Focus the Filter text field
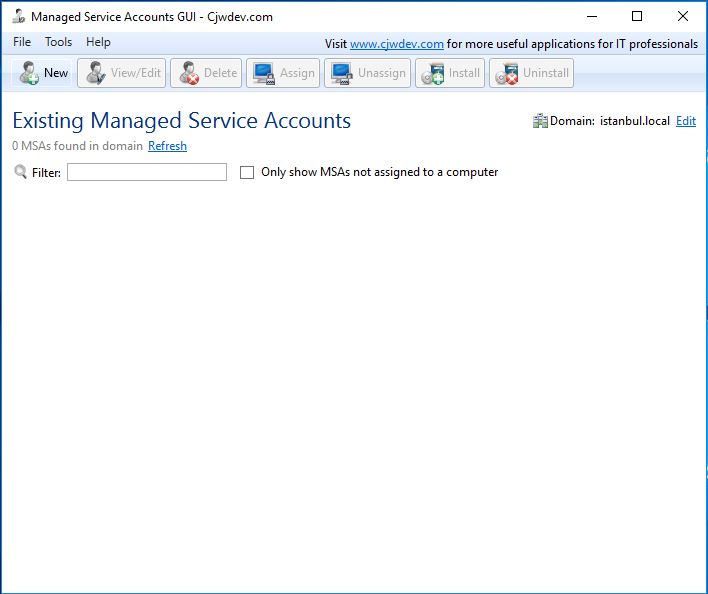 click(x=147, y=172)
